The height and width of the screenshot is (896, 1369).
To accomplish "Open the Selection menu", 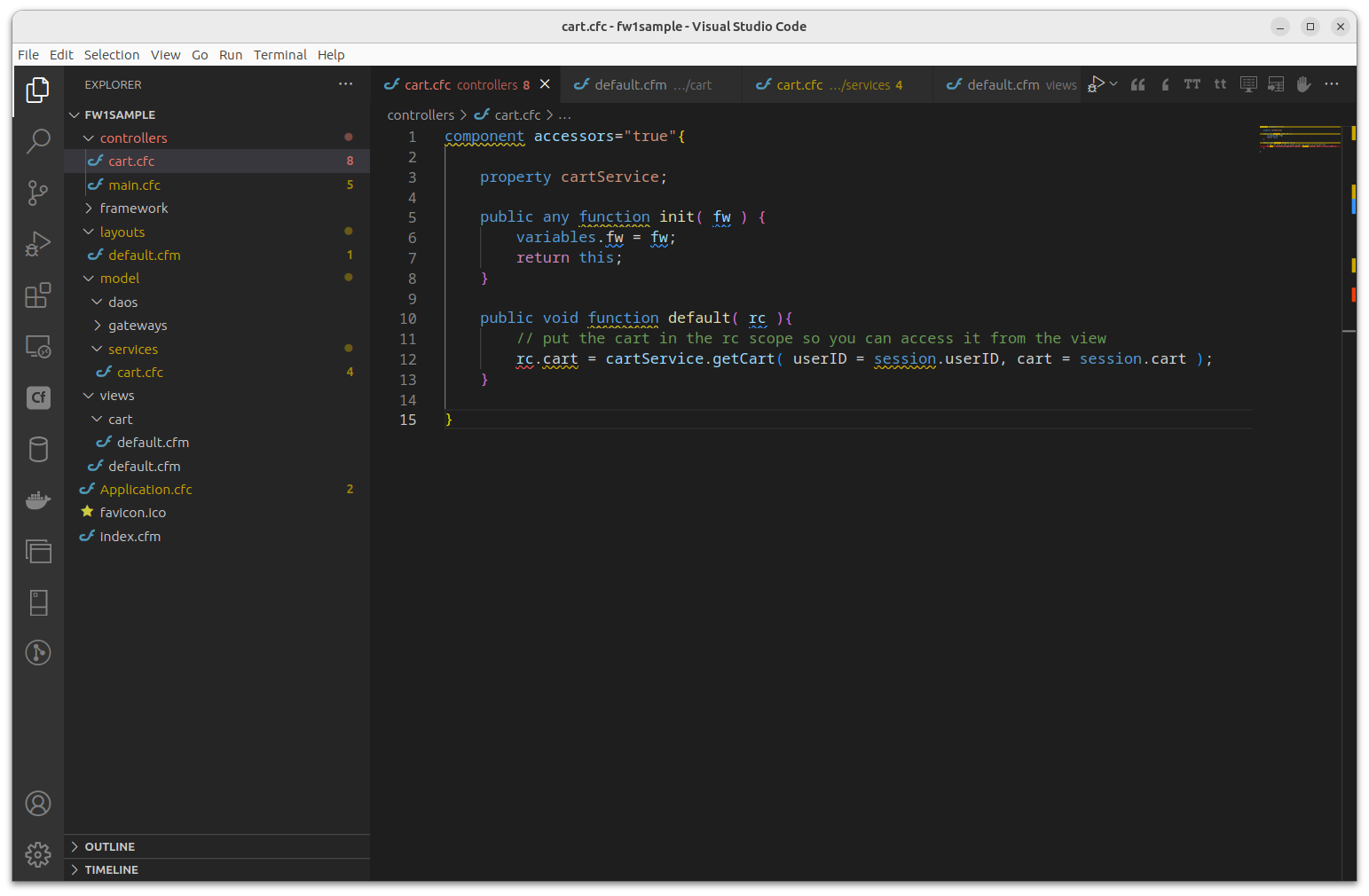I will tap(112, 55).
